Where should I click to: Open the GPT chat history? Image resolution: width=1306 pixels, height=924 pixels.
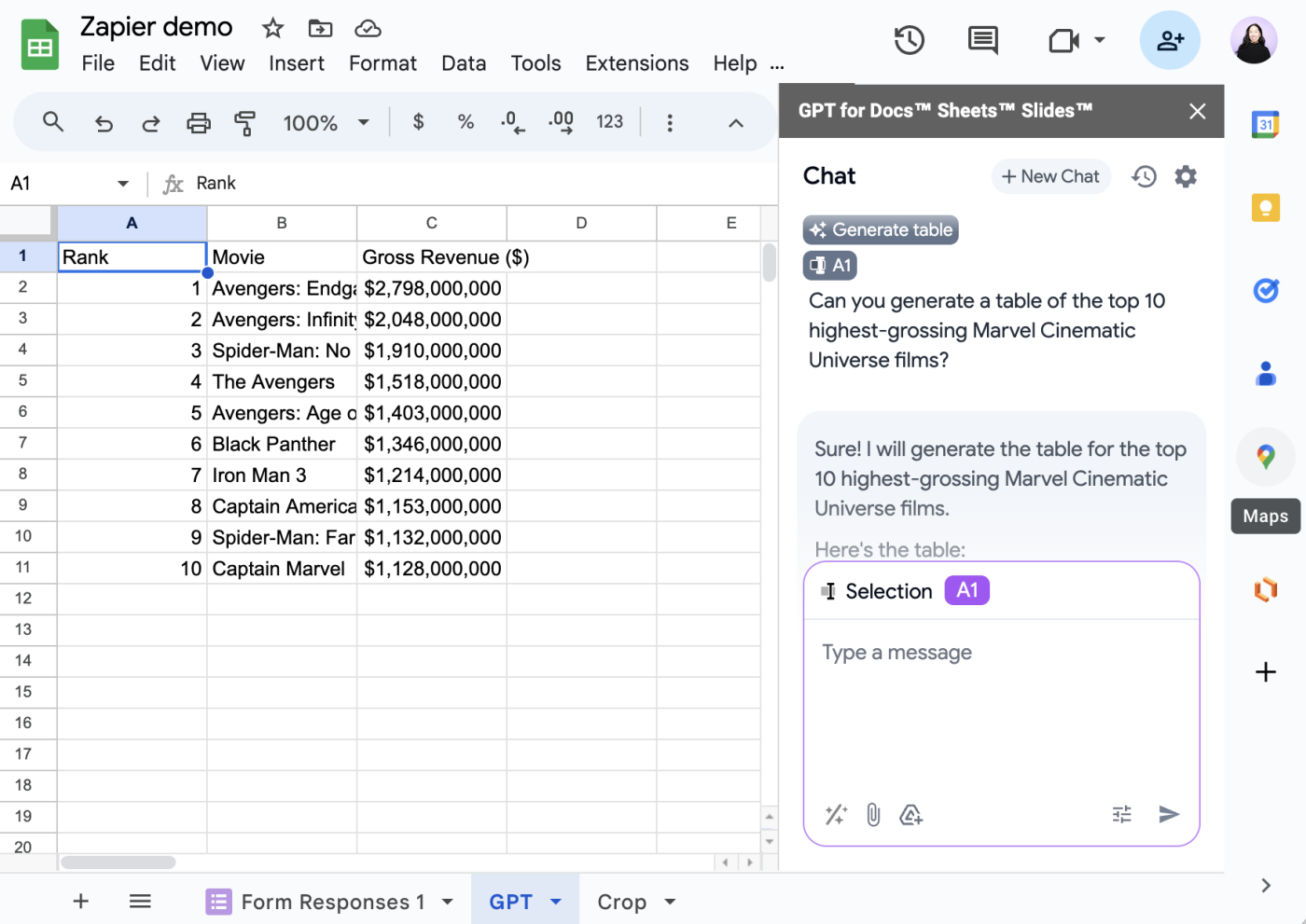(x=1144, y=176)
